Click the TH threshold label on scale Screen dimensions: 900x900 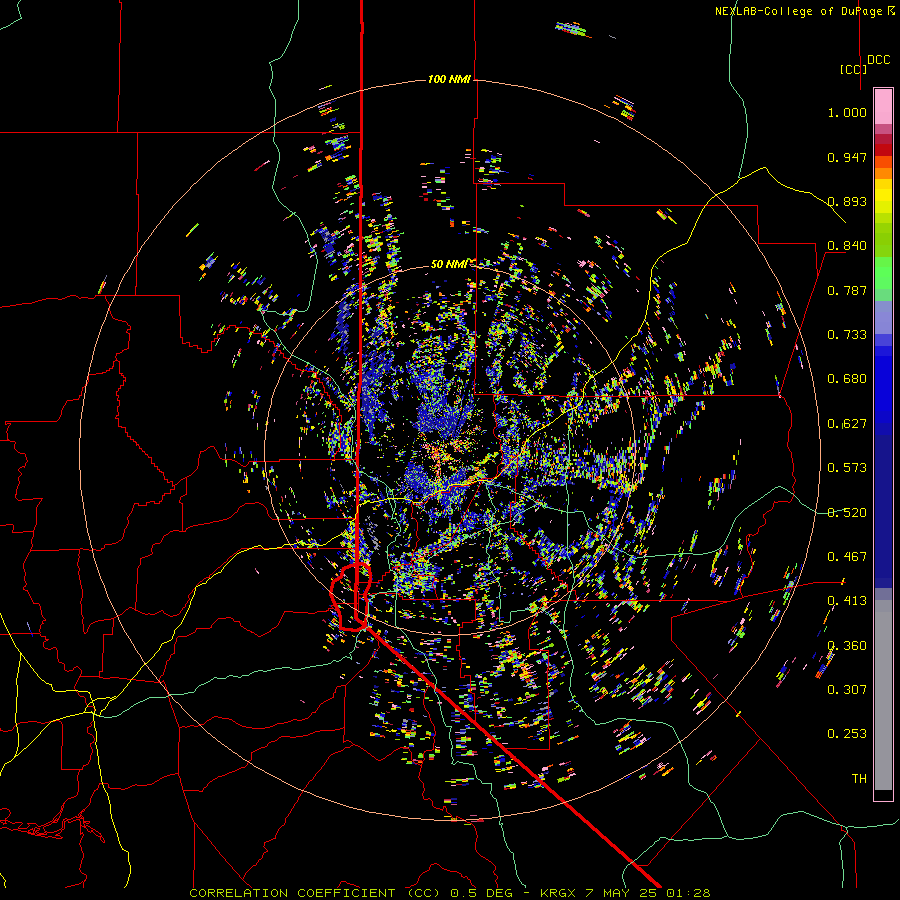pyautogui.click(x=859, y=779)
